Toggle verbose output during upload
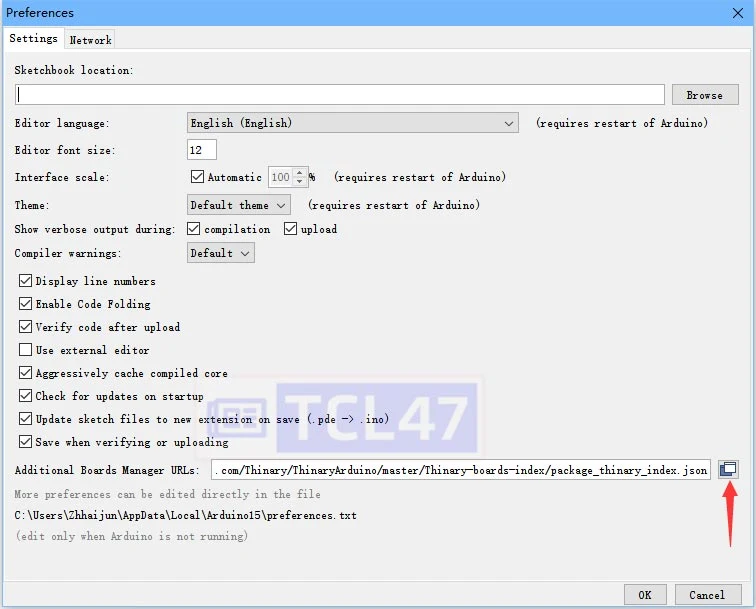The image size is (756, 609). coord(290,229)
